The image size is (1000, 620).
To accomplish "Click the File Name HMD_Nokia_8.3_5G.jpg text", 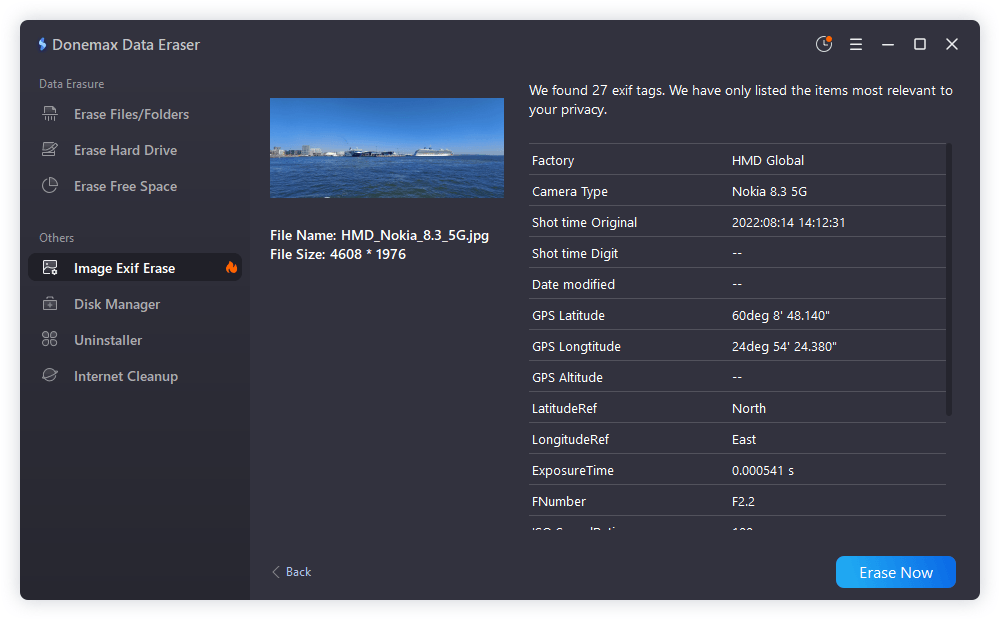I will pyautogui.click(x=379, y=235).
